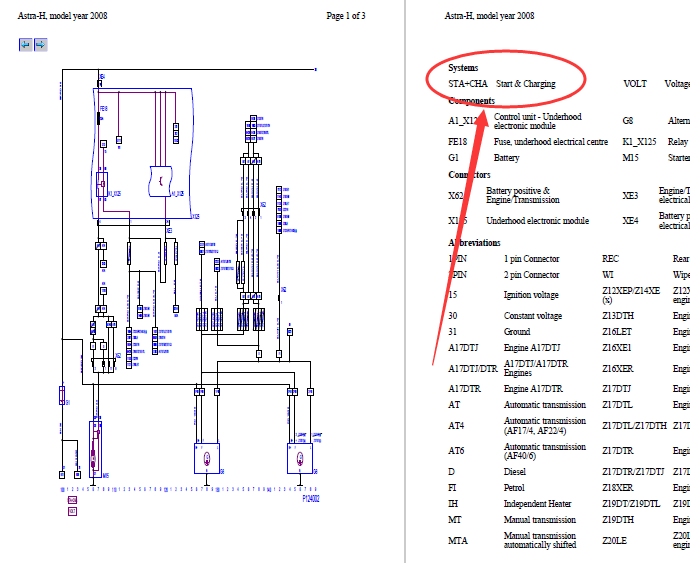Viewport: 690px width, 563px height.
Task: Click 'Diesel' meaning of D
Action: (x=515, y=472)
